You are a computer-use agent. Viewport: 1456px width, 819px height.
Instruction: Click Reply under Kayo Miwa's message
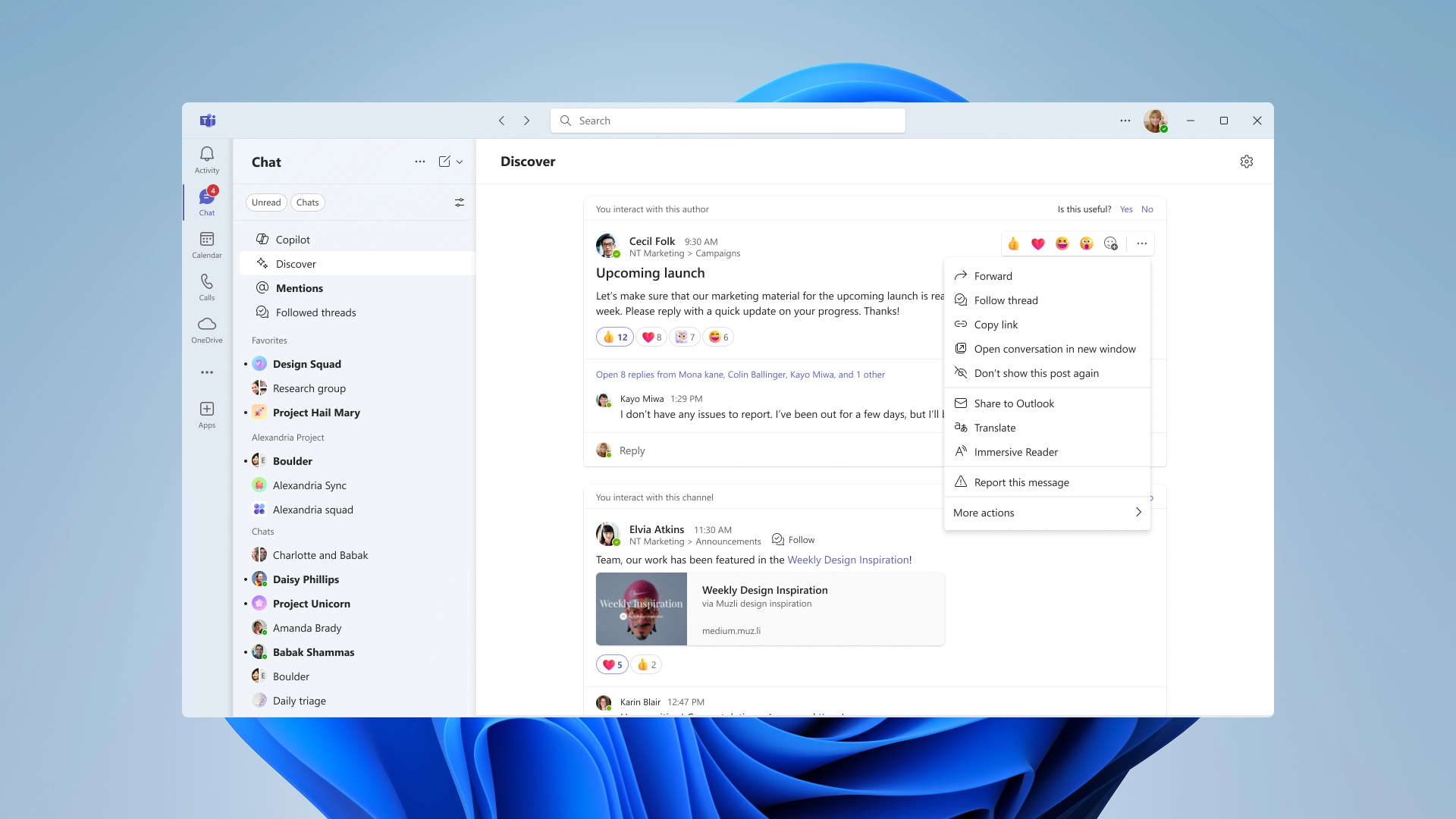click(632, 450)
